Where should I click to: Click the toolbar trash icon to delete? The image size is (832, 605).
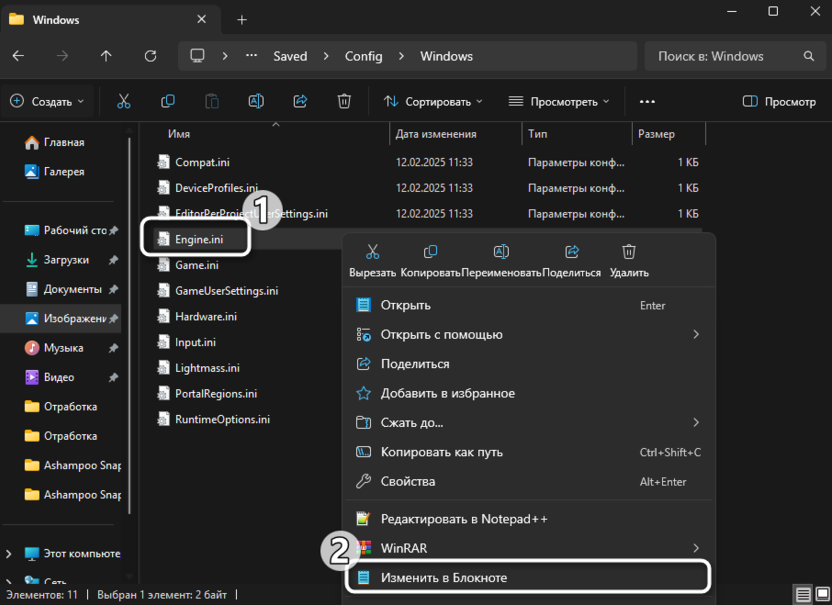344,101
